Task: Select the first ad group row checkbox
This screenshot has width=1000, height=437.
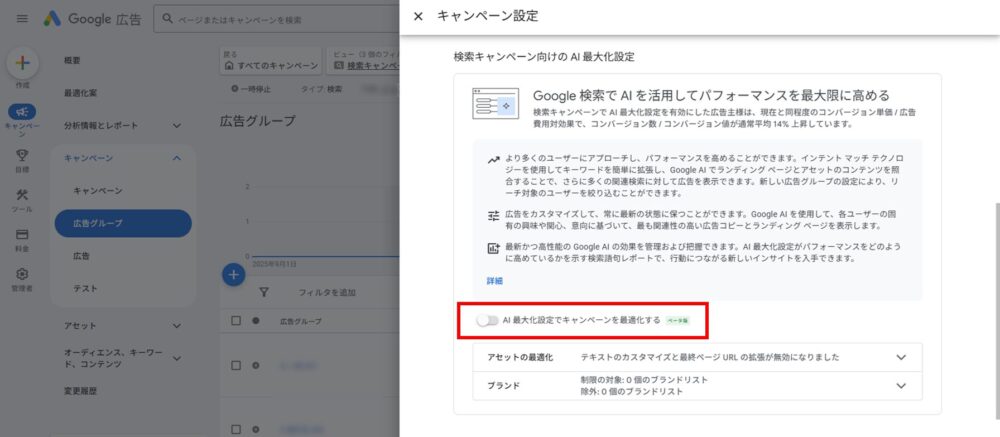Action: pos(236,366)
